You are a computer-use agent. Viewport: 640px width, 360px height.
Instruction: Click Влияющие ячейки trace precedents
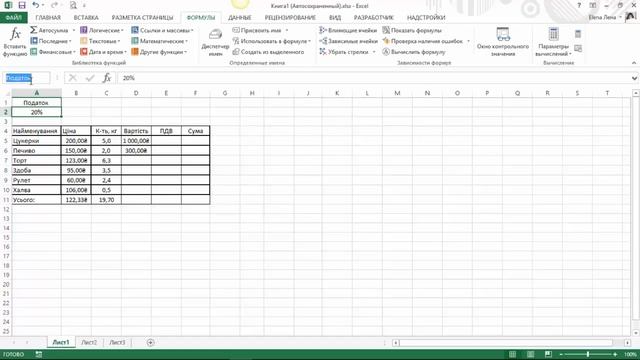(x=348, y=30)
